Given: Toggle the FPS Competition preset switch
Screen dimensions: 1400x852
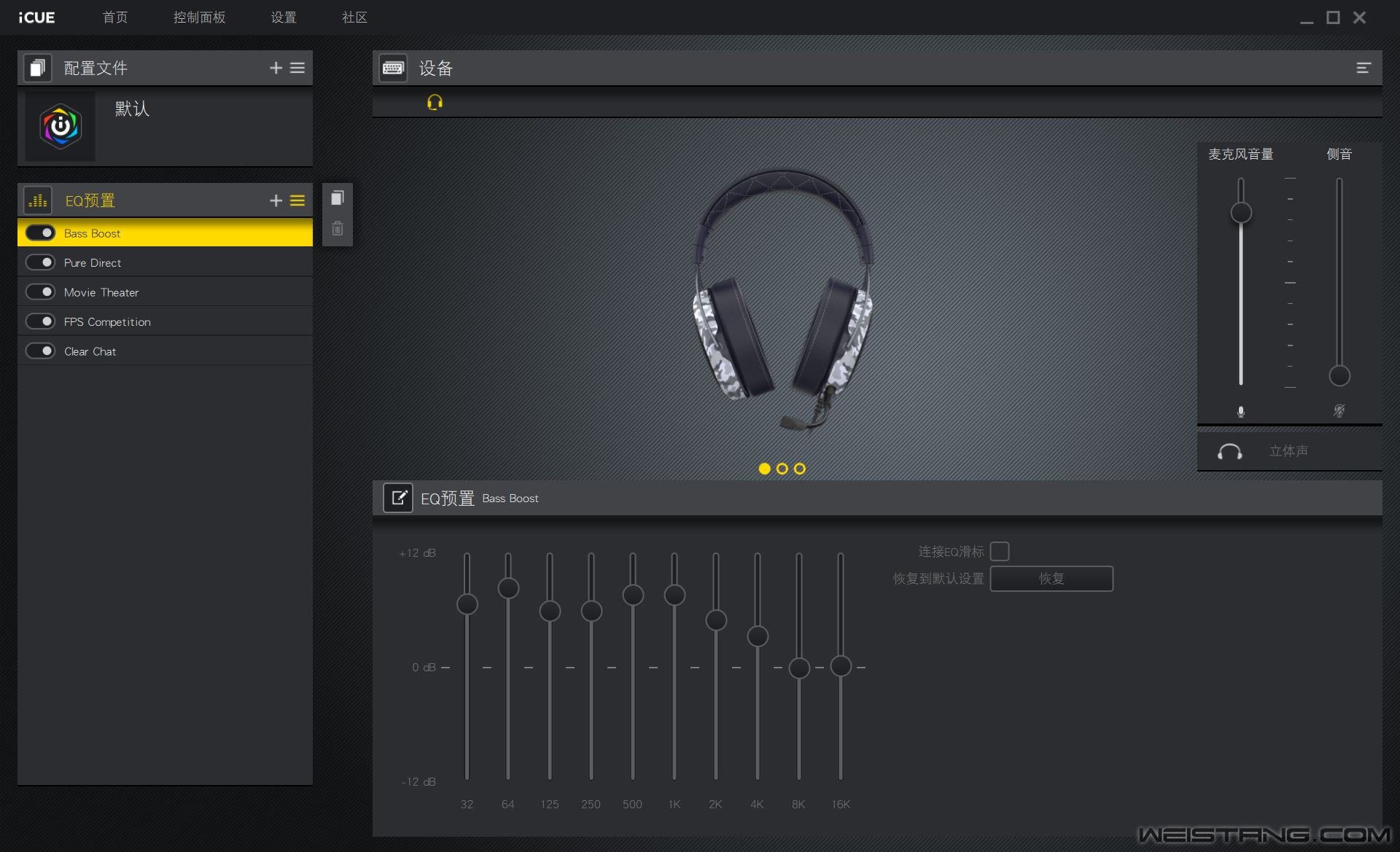Looking at the screenshot, I should click(41, 321).
